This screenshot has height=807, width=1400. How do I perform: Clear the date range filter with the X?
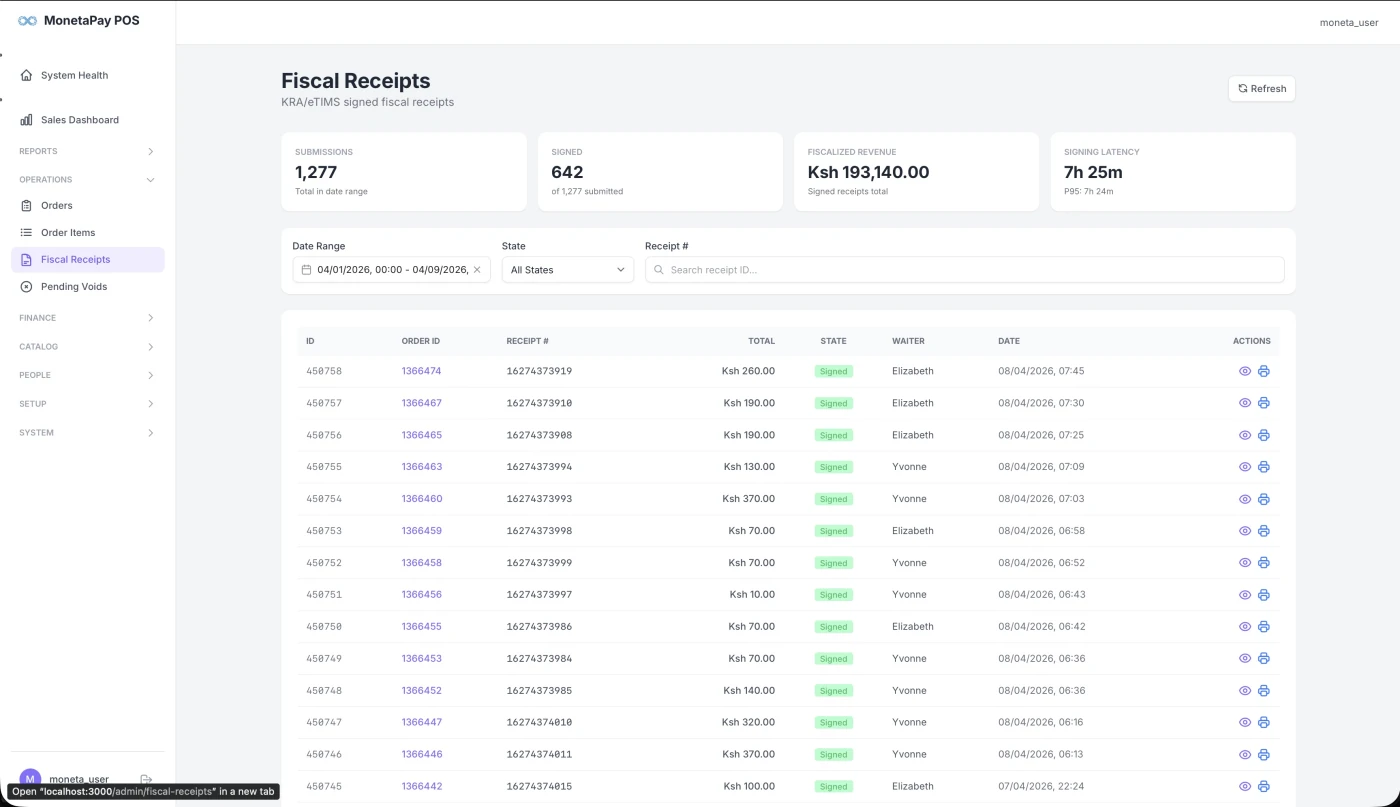(478, 269)
